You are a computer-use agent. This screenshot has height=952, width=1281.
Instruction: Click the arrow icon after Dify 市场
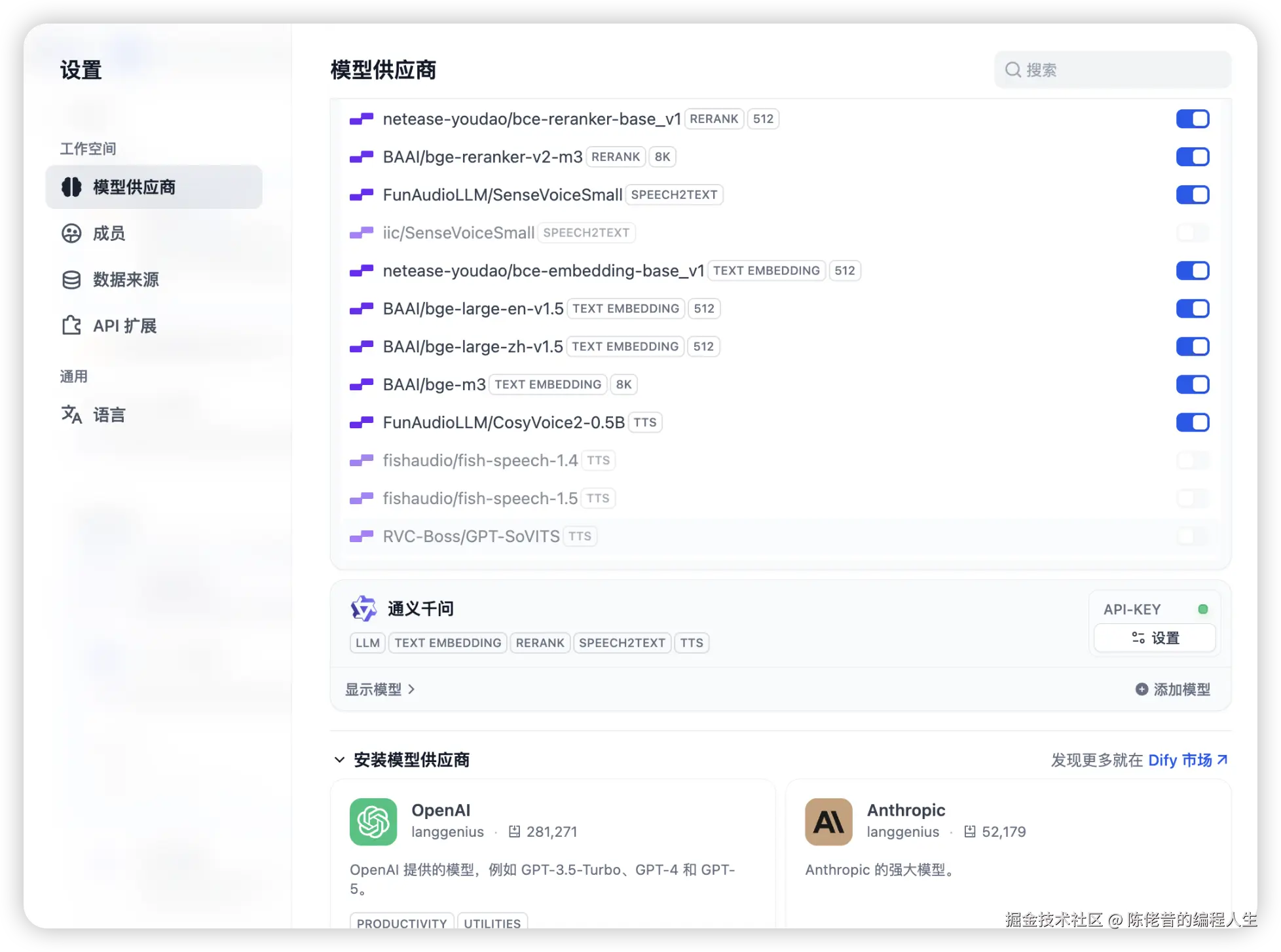point(1222,760)
